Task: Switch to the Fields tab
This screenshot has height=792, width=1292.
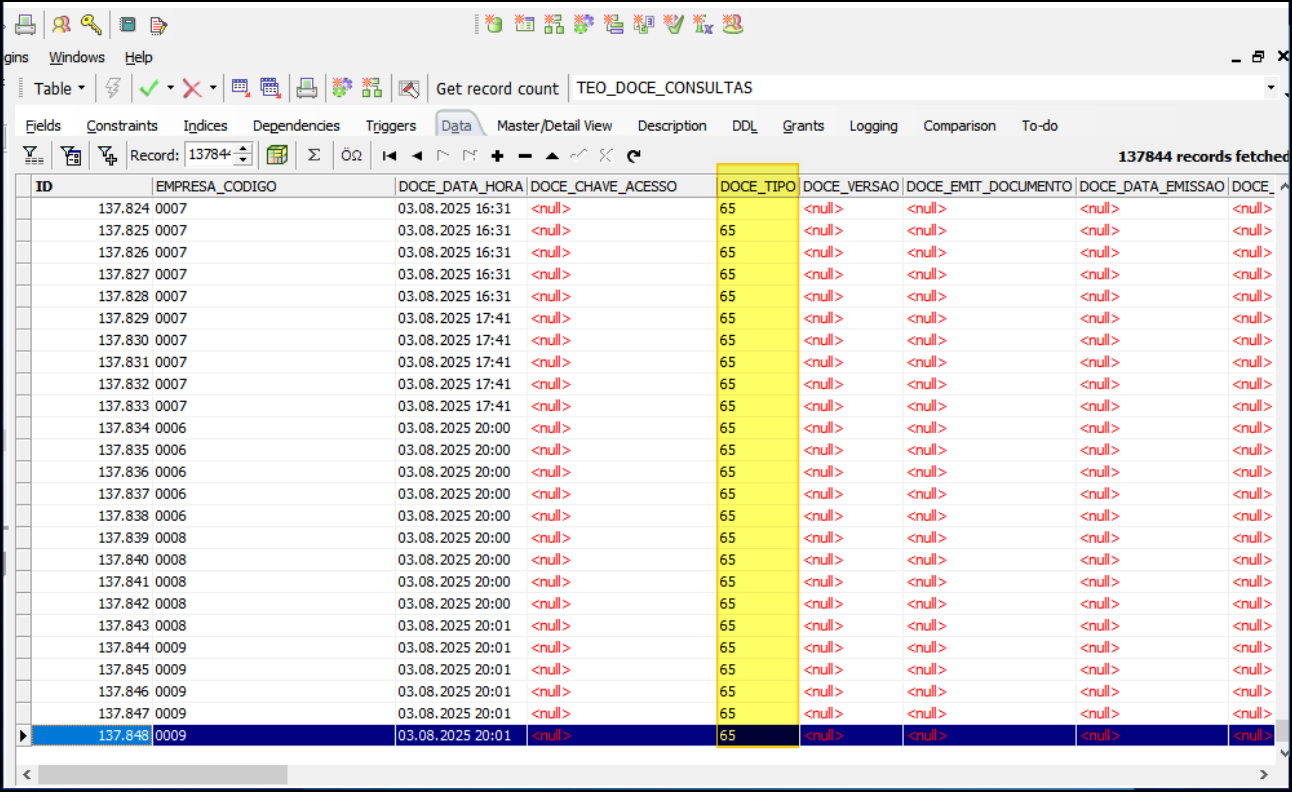Action: point(43,125)
